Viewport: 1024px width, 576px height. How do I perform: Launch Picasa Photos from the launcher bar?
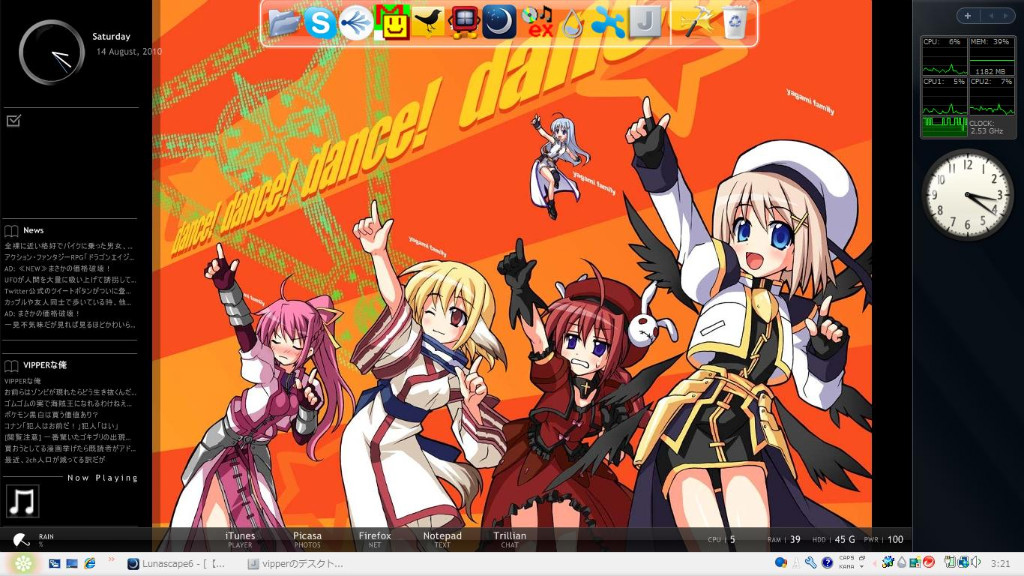pos(307,539)
